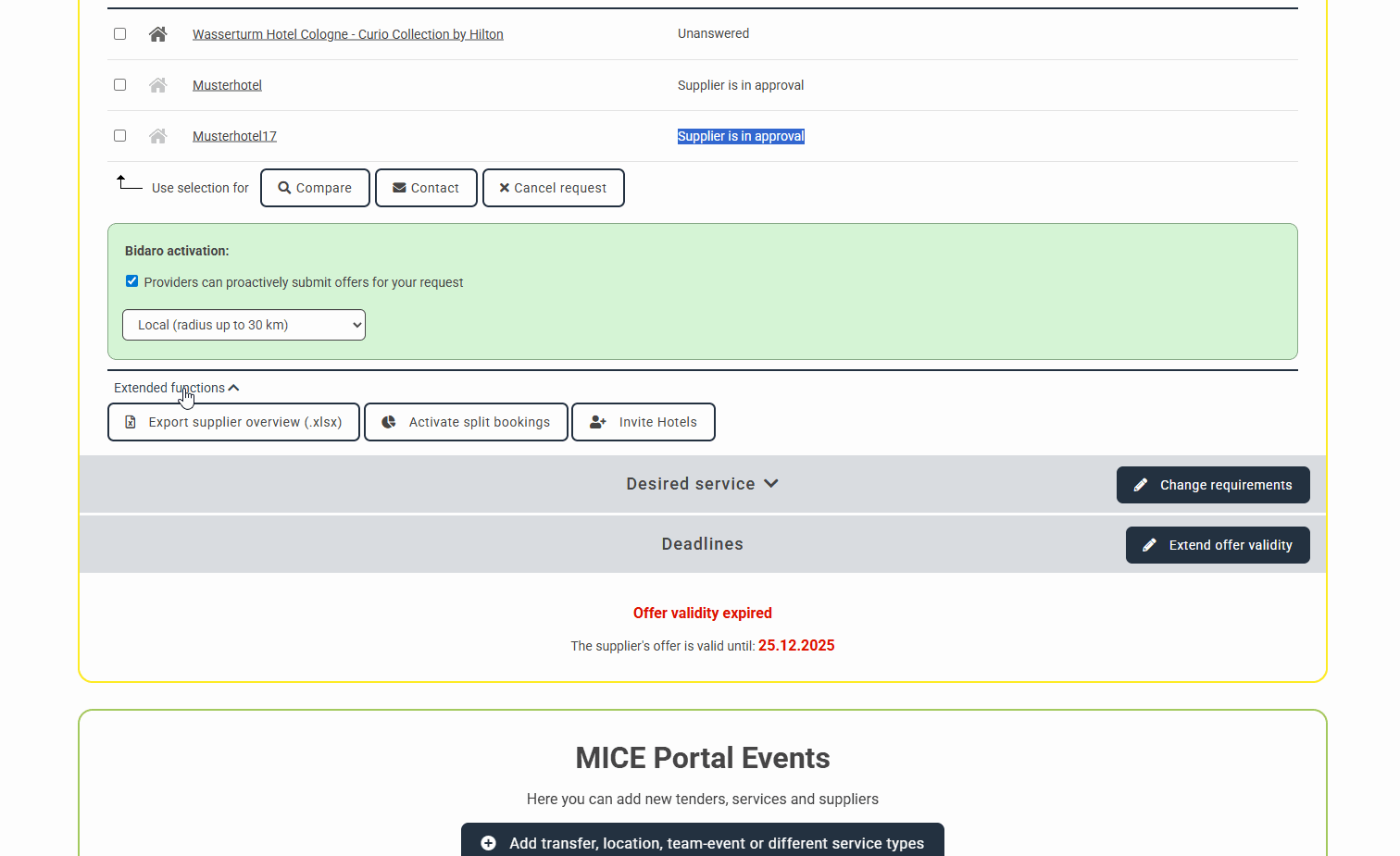Expand the Desired service section
The image size is (1400, 856).
(701, 483)
